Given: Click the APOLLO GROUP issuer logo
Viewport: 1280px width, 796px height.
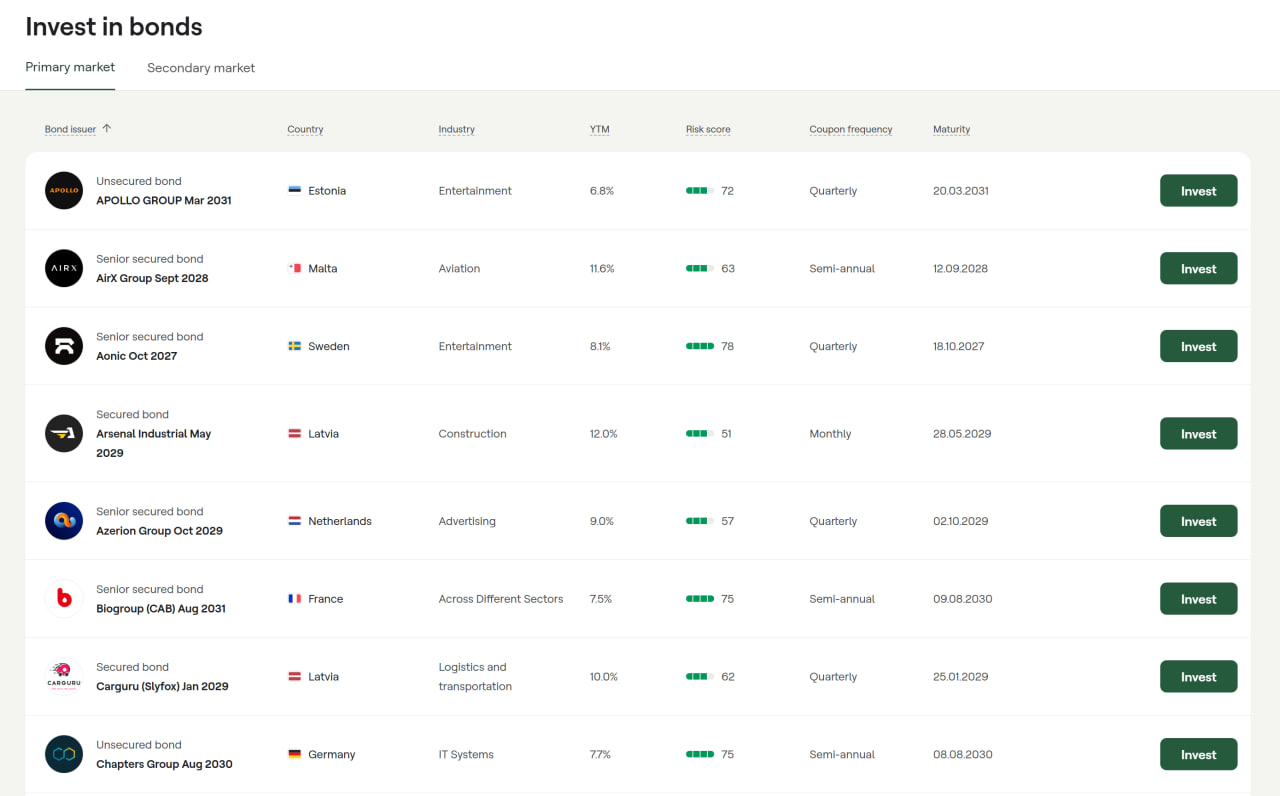Looking at the screenshot, I should tap(64, 191).
